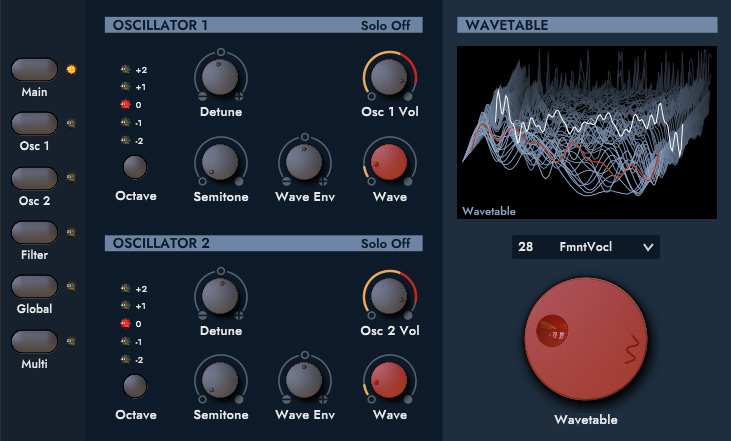Click the Oscillator 2 Semitone knob
The width and height of the screenshot is (731, 441).
click(220, 379)
